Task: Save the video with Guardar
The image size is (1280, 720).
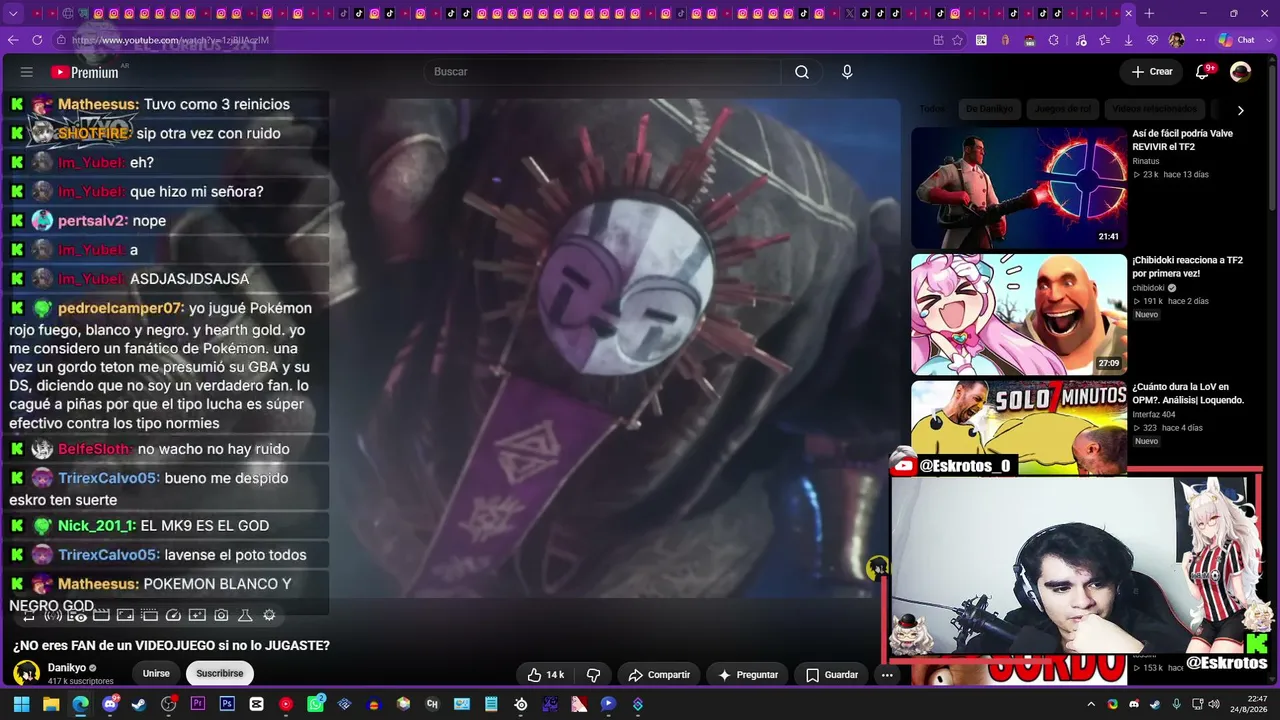Action: (x=832, y=675)
